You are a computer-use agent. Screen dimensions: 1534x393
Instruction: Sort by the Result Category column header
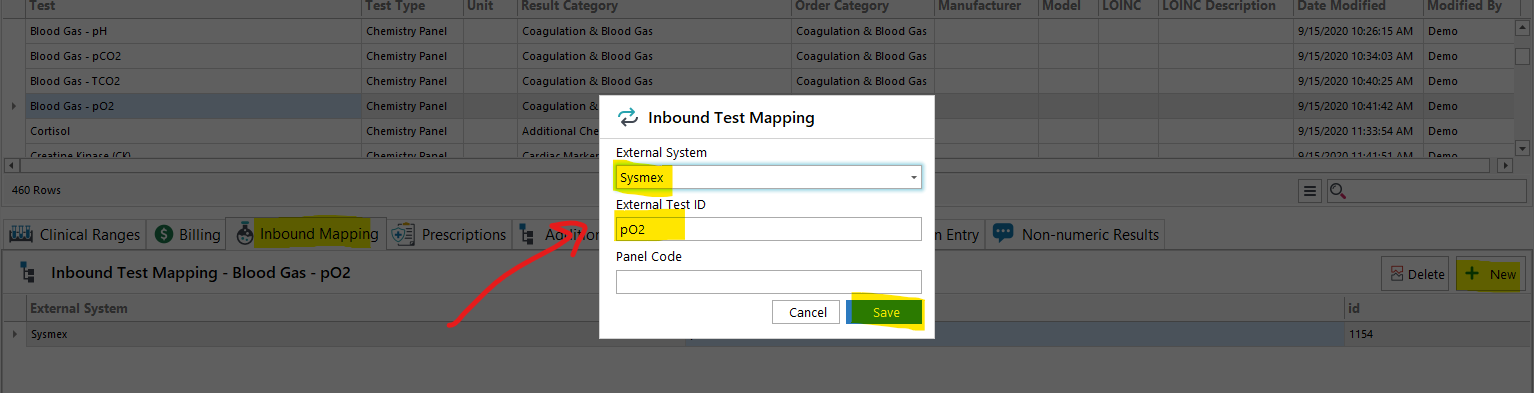654,6
